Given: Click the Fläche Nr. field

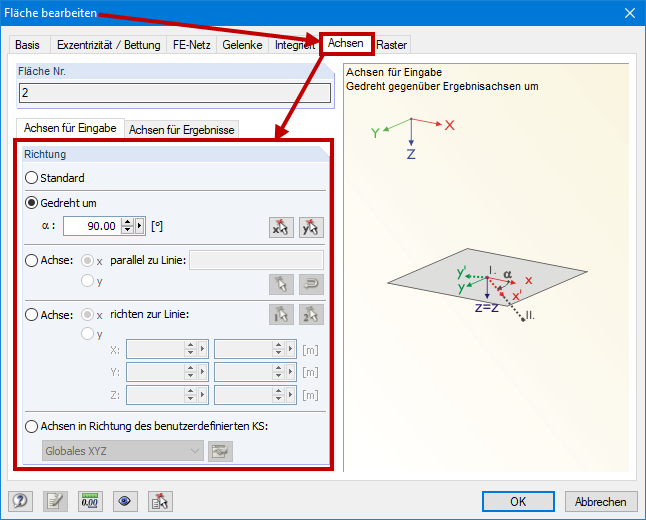Looking at the screenshot, I should click(x=175, y=93).
